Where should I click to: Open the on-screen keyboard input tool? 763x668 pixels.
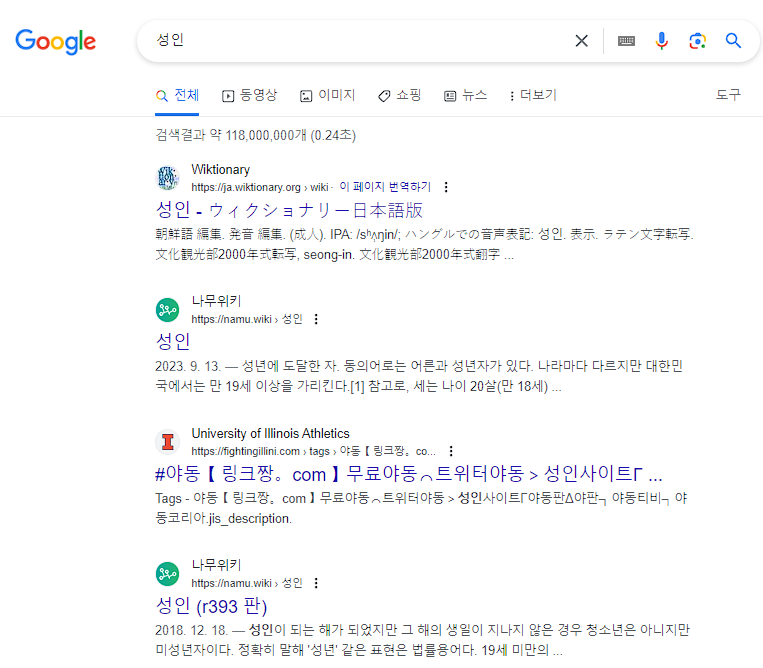pyautogui.click(x=626, y=41)
